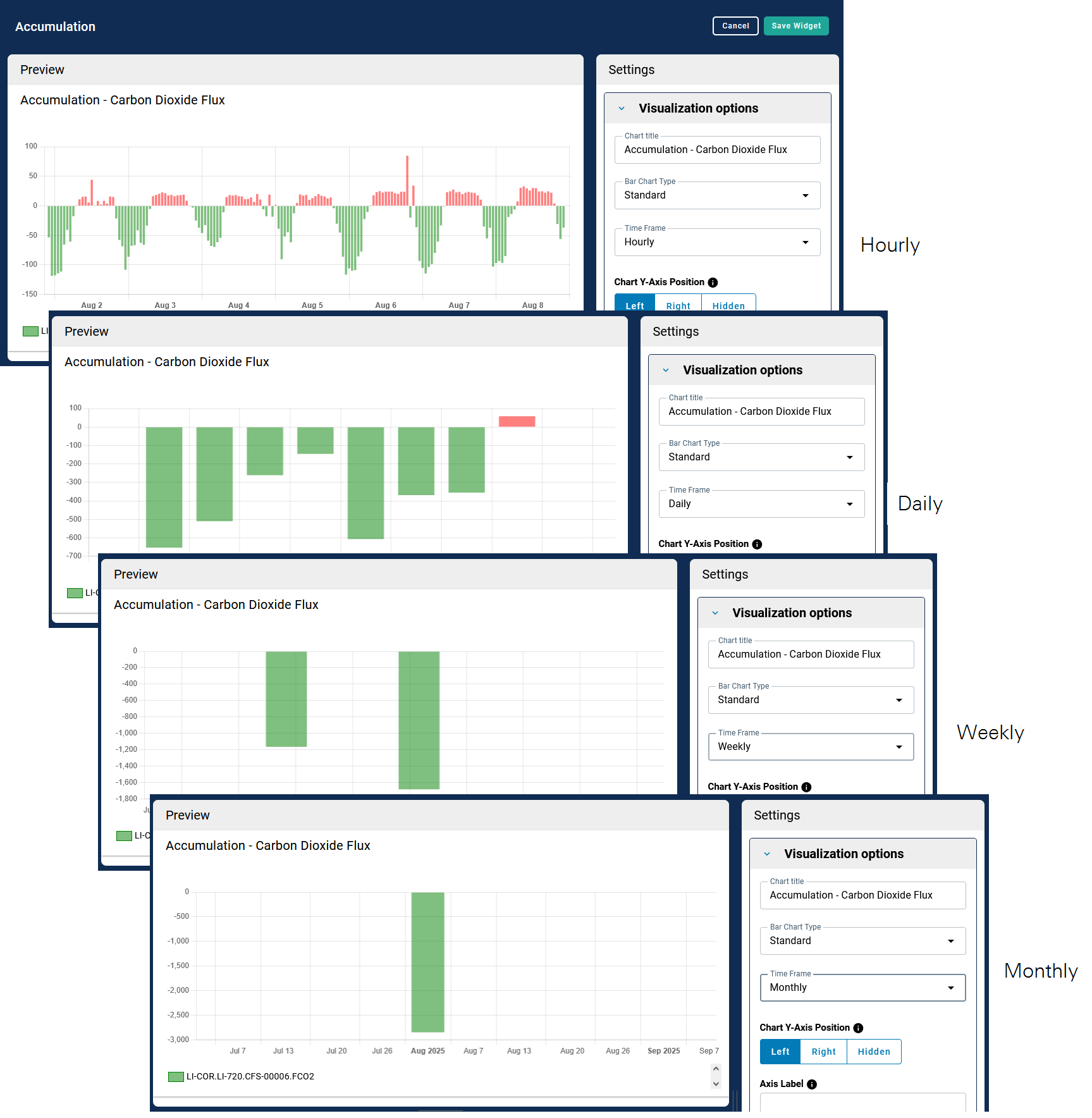Screen dimensions: 1092x1118
Task: Click info icon beside Y-Axis Position, Daily panel
Action: point(757,544)
